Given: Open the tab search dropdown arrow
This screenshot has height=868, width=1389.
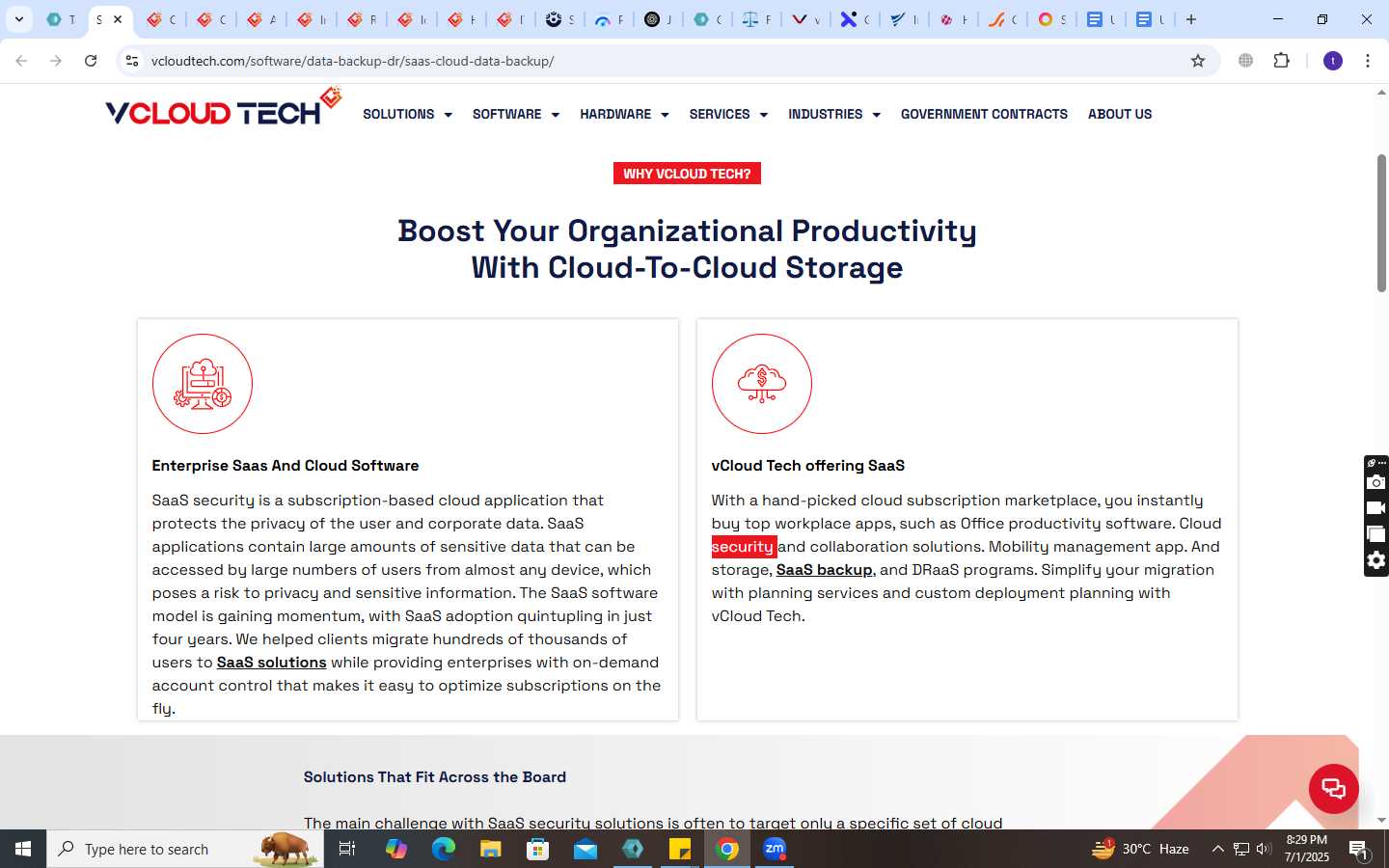Looking at the screenshot, I should point(18,19).
